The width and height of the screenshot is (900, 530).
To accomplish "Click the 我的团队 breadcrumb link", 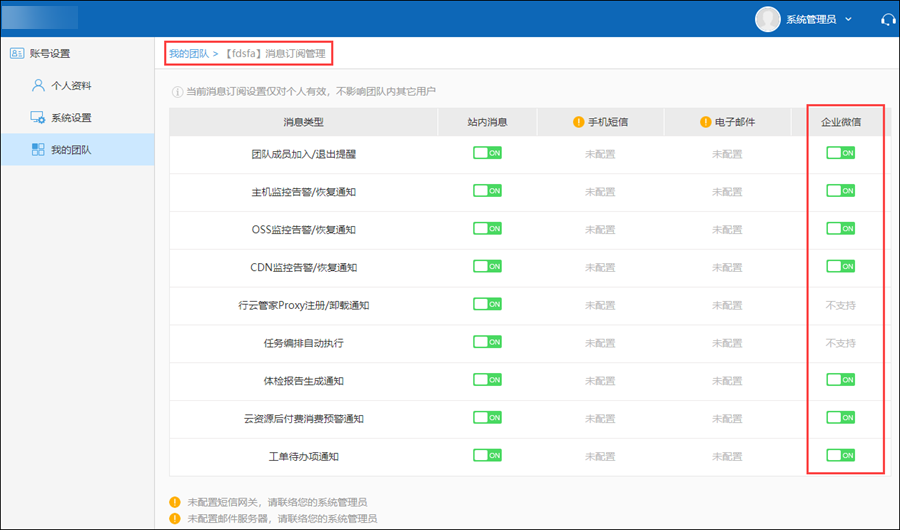I will (x=188, y=53).
